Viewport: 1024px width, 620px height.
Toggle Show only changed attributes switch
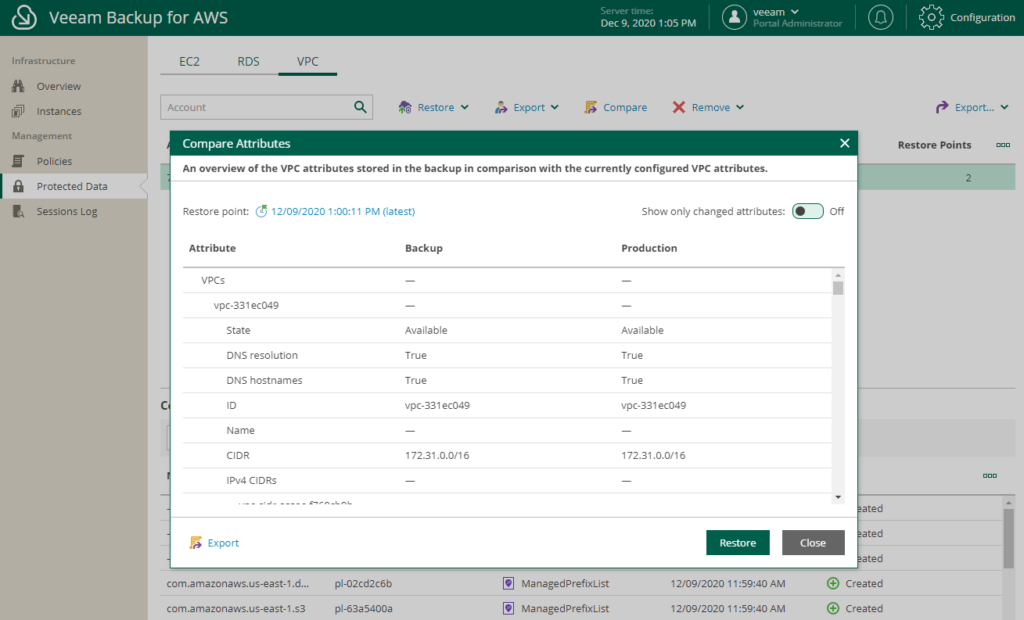[808, 211]
